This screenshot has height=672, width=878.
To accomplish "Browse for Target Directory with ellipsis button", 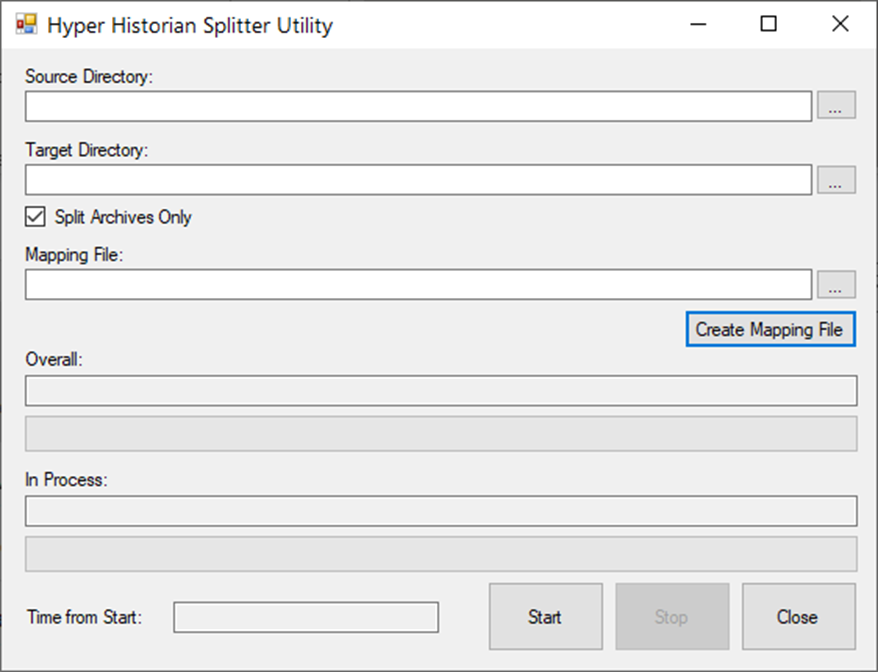I will (836, 180).
